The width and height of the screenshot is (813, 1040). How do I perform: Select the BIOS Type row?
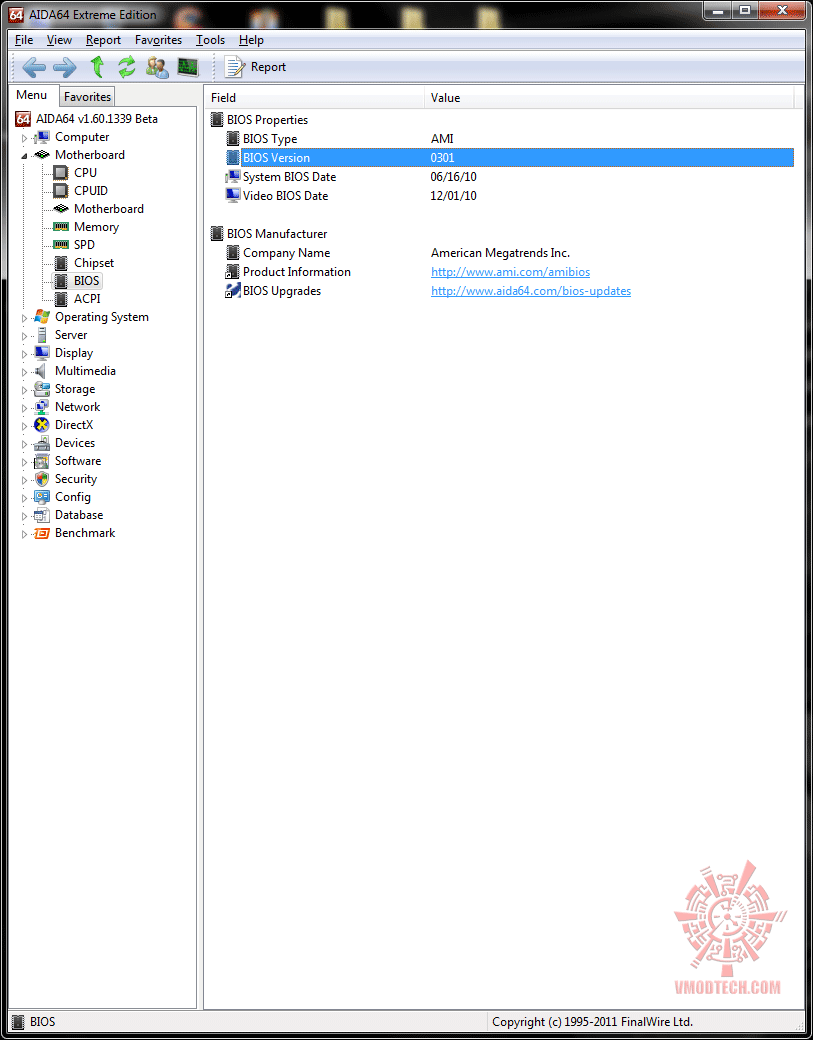click(x=509, y=139)
